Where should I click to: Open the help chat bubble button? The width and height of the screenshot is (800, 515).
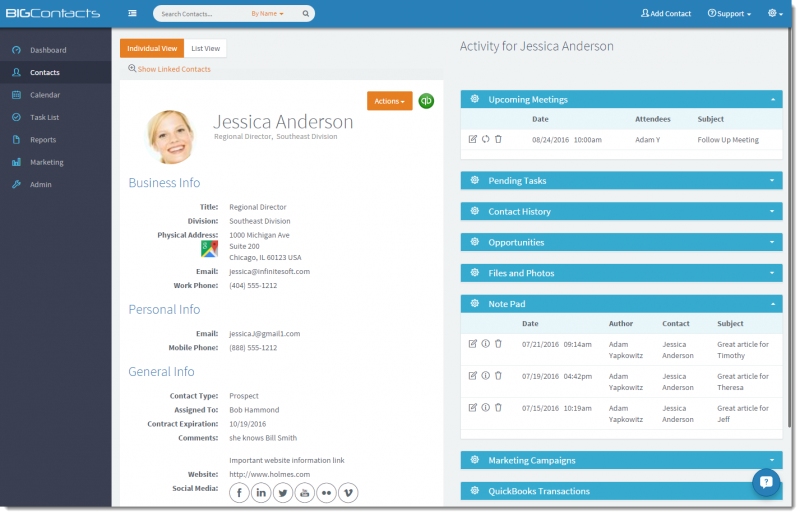(766, 482)
